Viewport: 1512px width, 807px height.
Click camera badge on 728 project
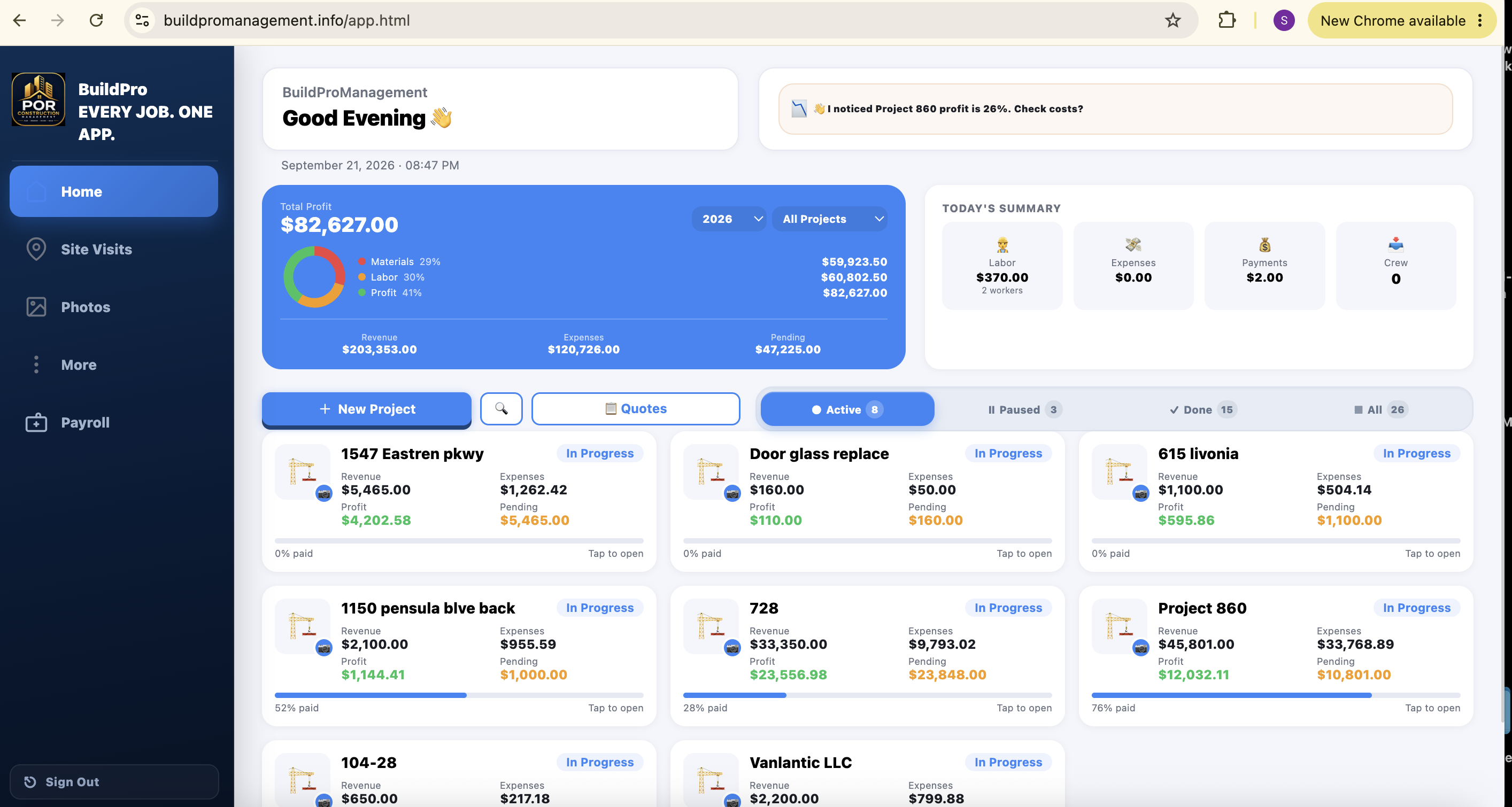pyautogui.click(x=732, y=647)
